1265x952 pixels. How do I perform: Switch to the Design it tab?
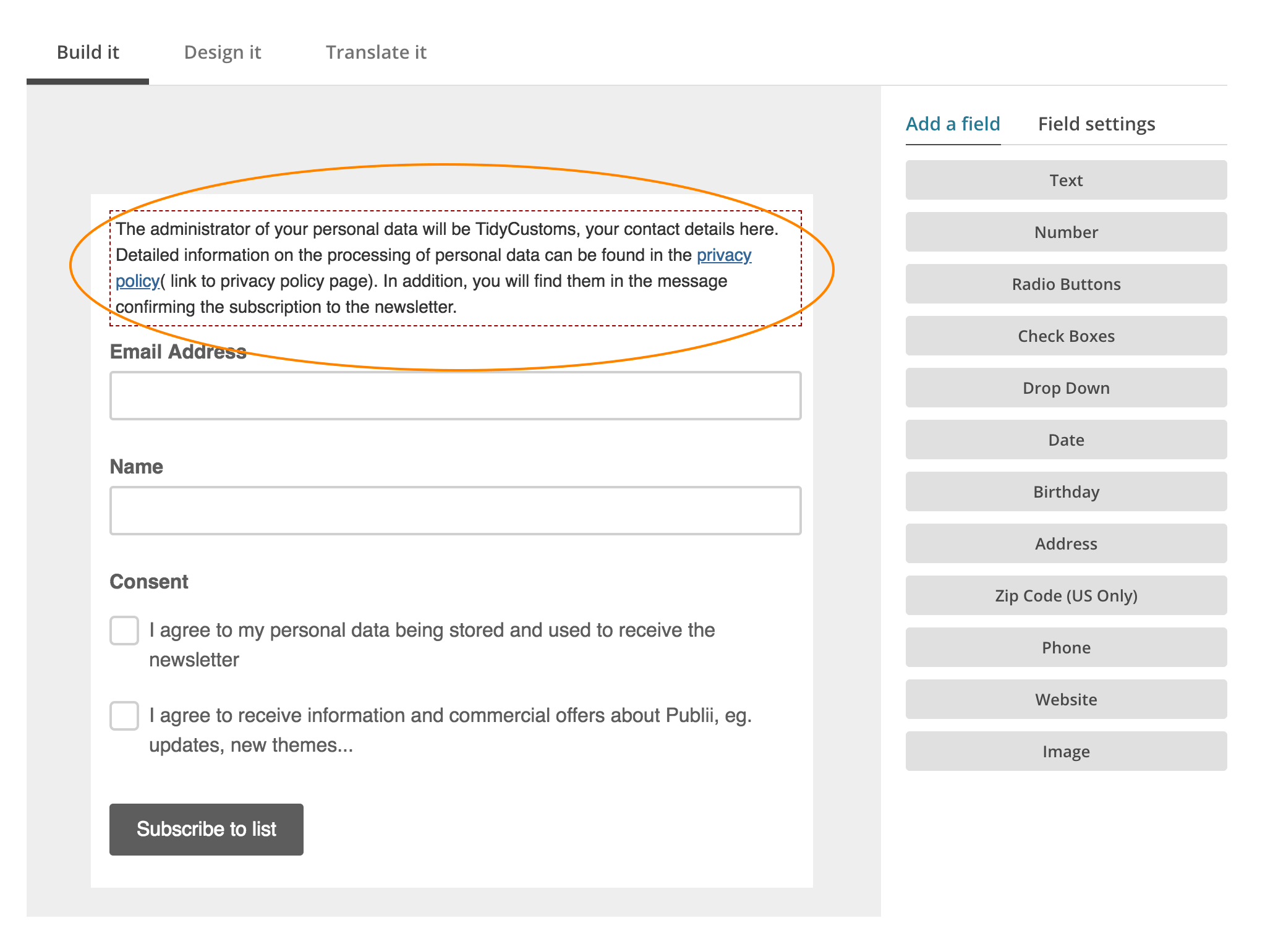223,53
